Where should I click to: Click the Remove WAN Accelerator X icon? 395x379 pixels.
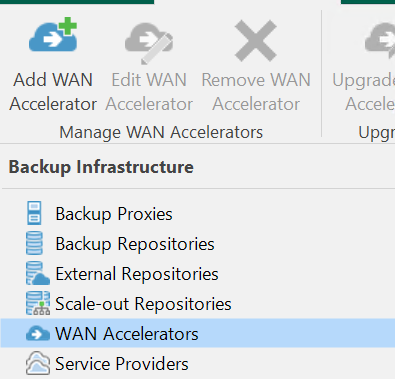click(256, 41)
